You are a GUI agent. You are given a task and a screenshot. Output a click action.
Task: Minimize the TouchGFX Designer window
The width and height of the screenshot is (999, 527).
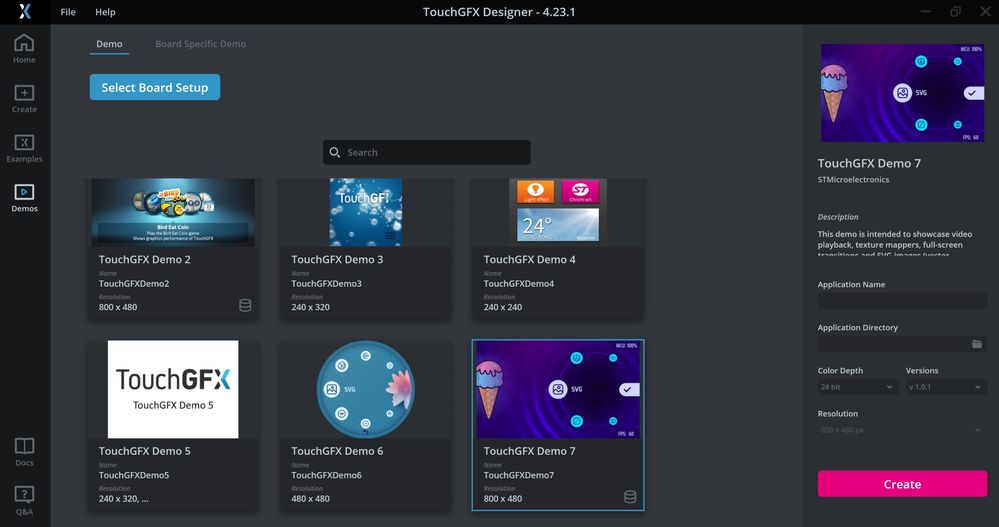pos(925,11)
